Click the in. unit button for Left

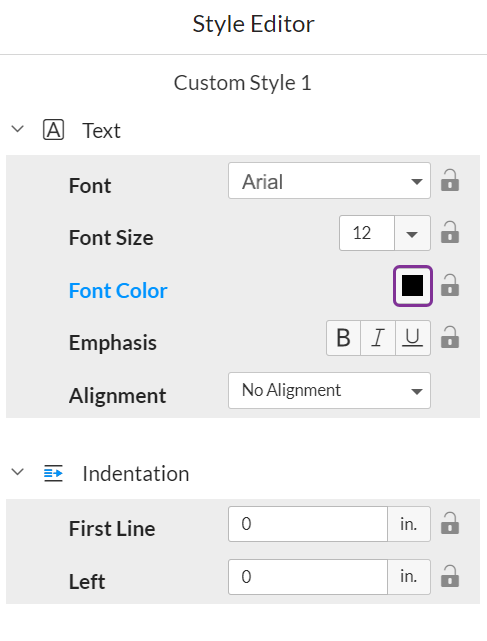[x=409, y=577]
